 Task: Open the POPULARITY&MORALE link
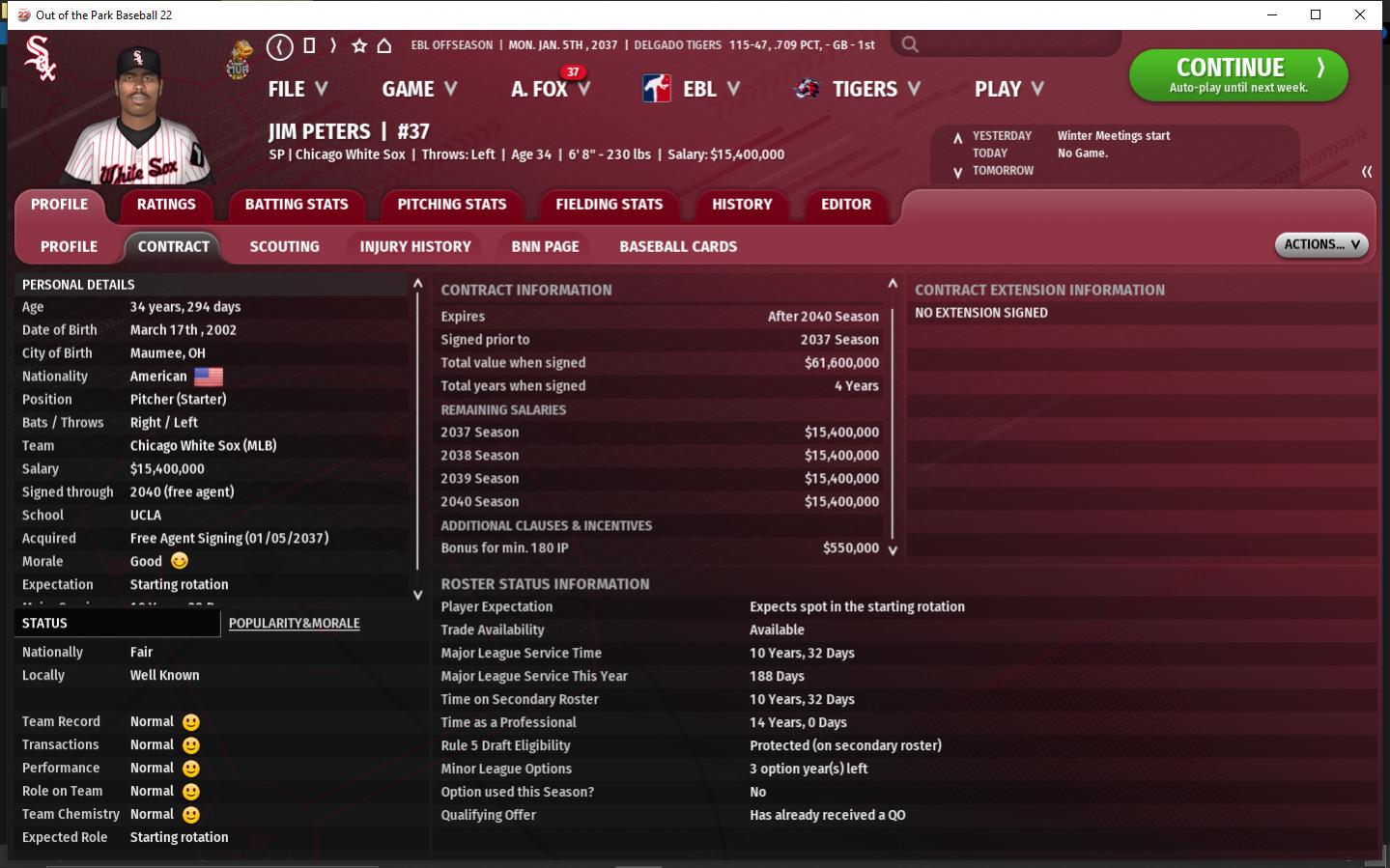(294, 624)
